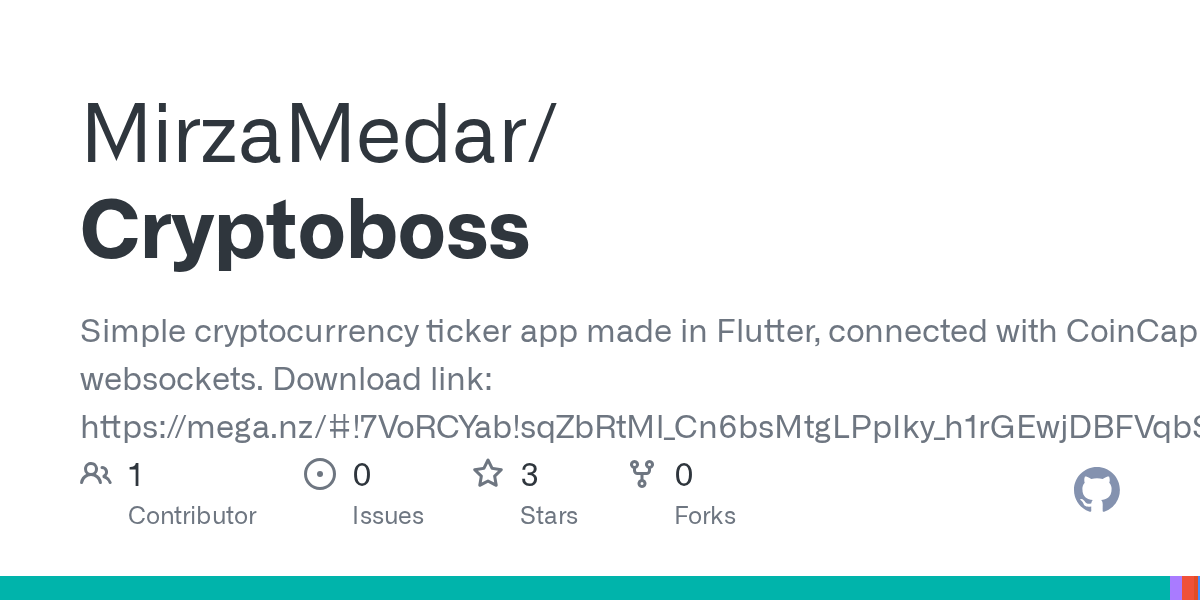The width and height of the screenshot is (1200, 600).
Task: Open the mega.nz download link
Action: click(640, 427)
